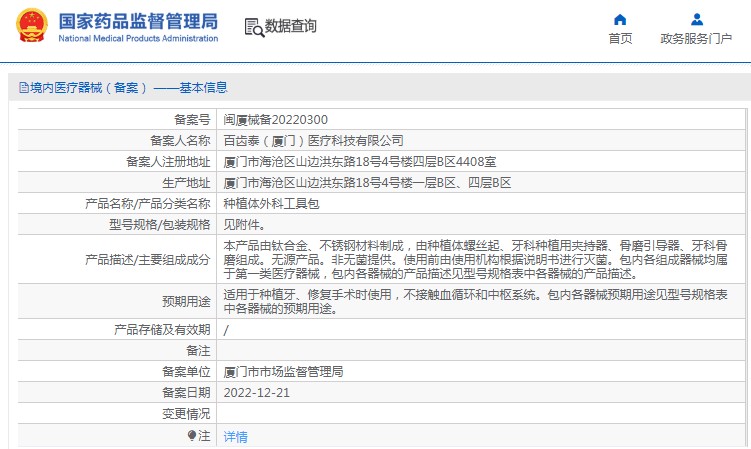The image size is (751, 449).
Task: Click the slash value for 产品存储及有效期
Action: [x=226, y=330]
